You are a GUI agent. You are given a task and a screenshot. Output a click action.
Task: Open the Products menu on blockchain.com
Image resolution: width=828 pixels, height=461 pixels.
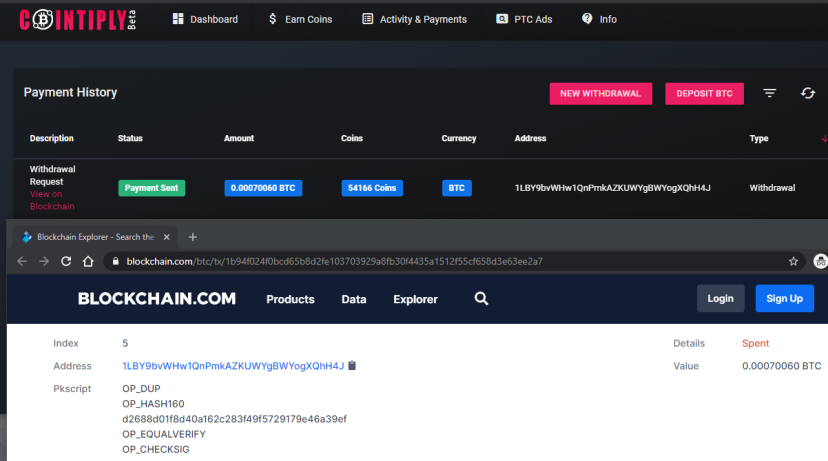290,299
